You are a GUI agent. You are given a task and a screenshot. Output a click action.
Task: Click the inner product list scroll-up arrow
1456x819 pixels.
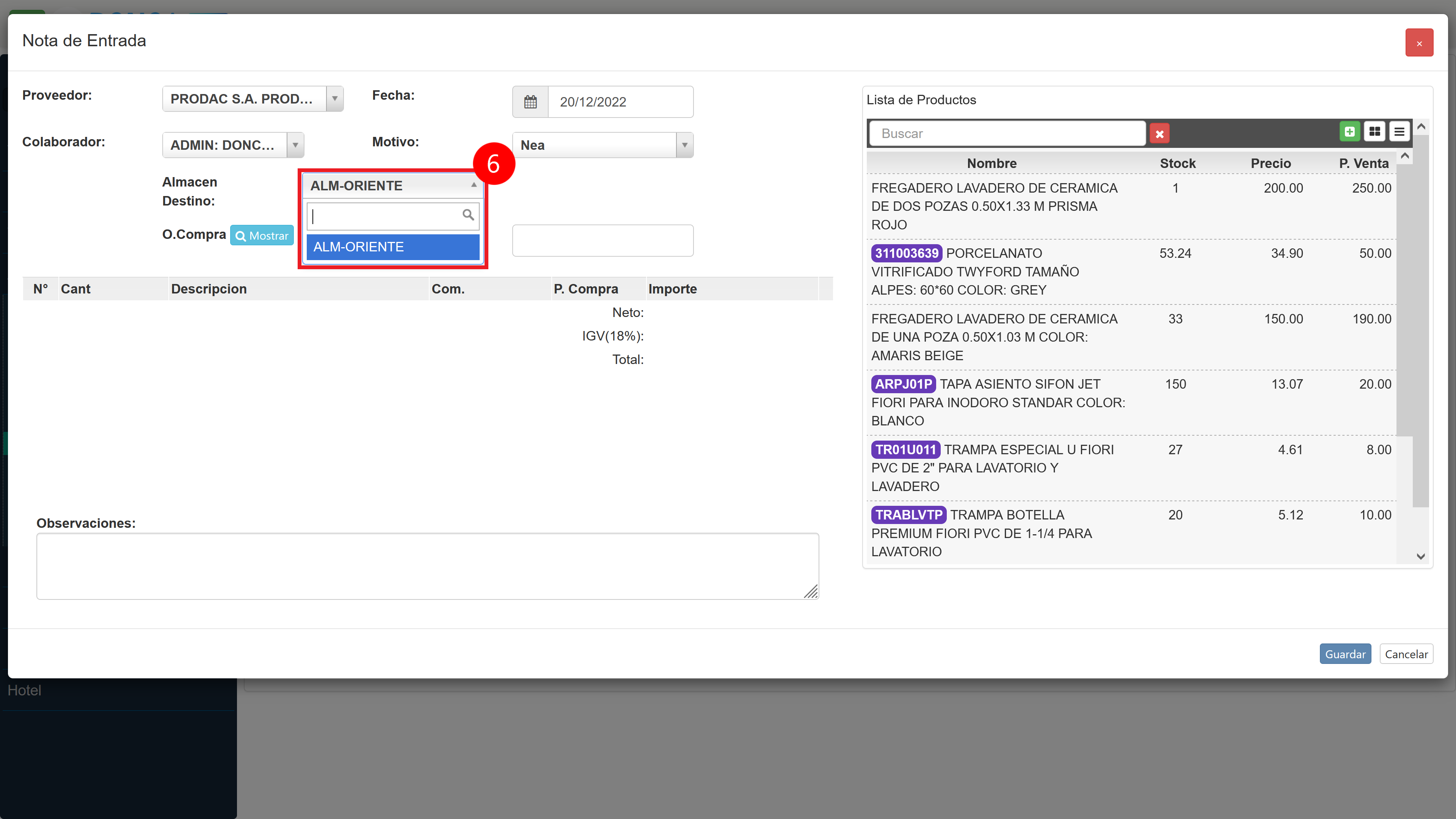point(1404,156)
